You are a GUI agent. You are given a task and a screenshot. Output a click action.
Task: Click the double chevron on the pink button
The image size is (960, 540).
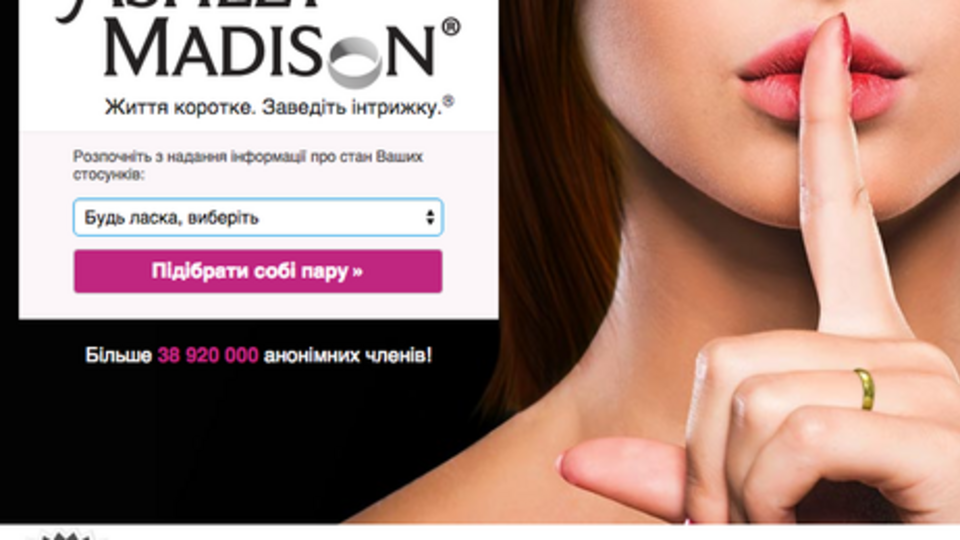point(358,272)
